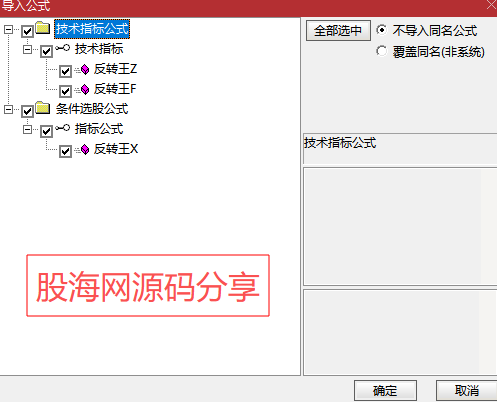The width and height of the screenshot is (497, 402).
Task: Click the folder icon beside 技术指标公式
Action: click(x=43, y=28)
